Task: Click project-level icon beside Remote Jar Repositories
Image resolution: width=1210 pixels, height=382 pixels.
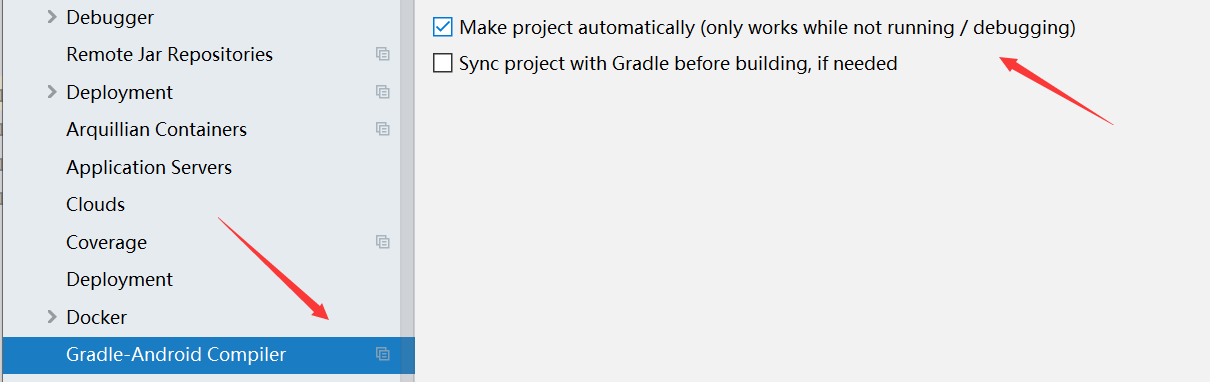Action: click(x=382, y=54)
